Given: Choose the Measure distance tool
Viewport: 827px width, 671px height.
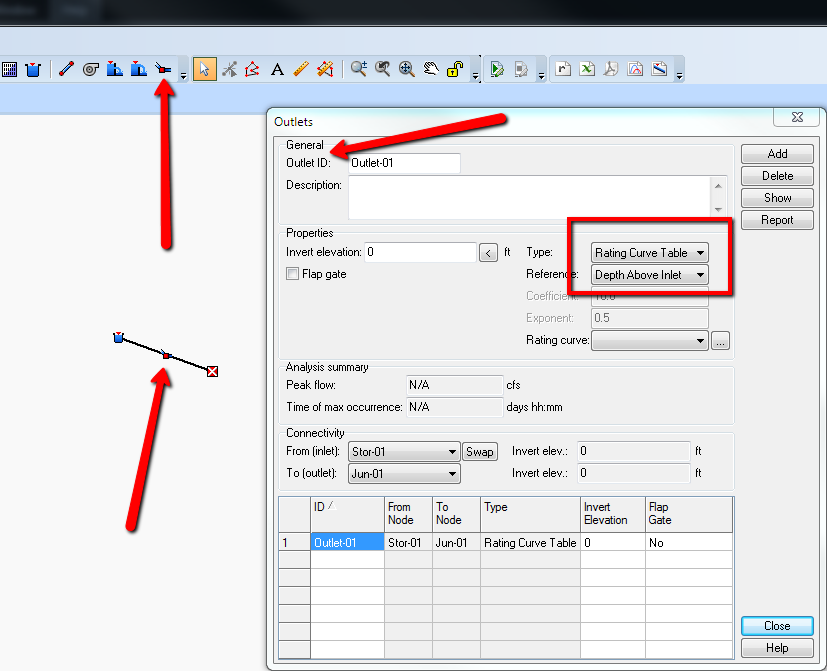Looking at the screenshot, I should [x=301, y=68].
